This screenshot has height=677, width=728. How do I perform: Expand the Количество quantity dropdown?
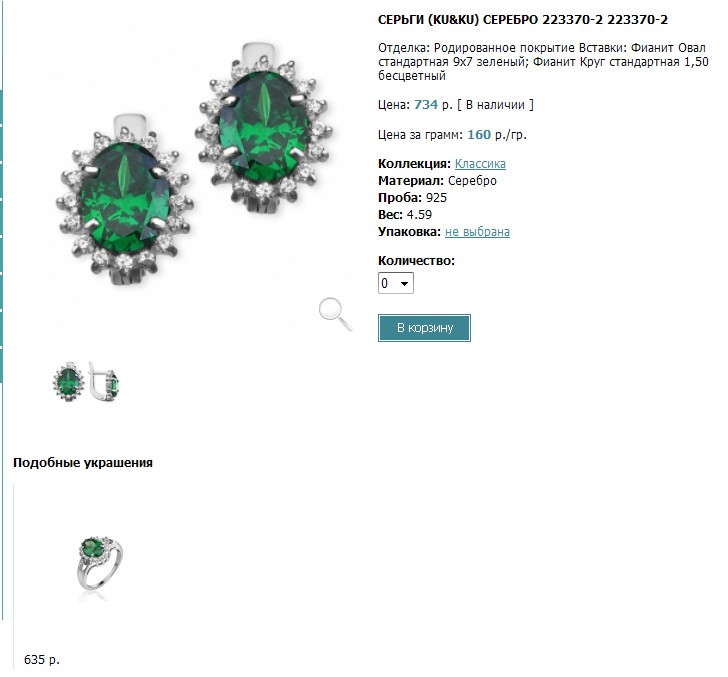click(x=396, y=284)
